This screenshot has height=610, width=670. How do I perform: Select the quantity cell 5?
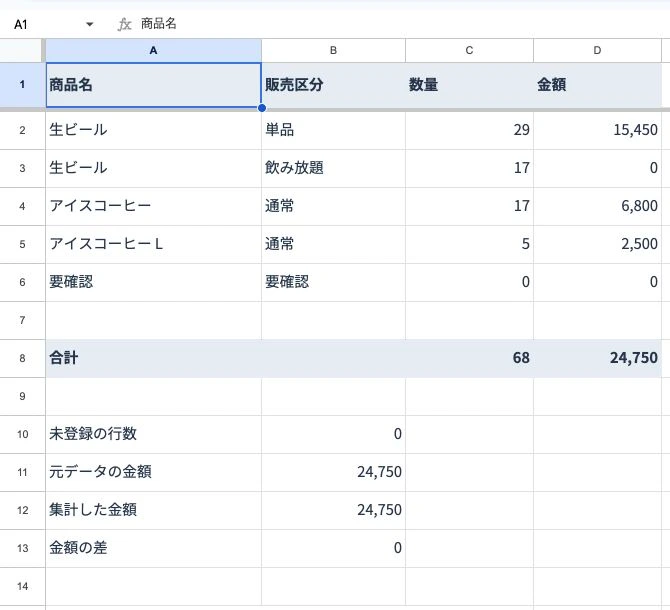[x=469, y=244]
